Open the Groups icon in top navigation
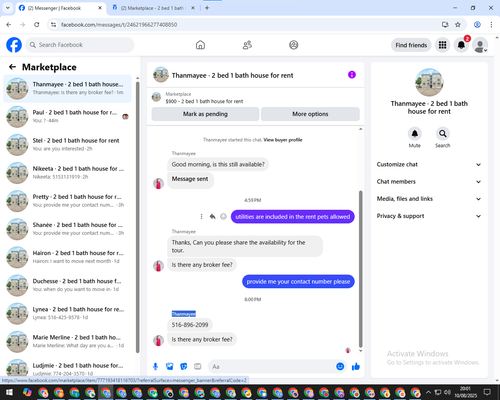 (x=294, y=45)
